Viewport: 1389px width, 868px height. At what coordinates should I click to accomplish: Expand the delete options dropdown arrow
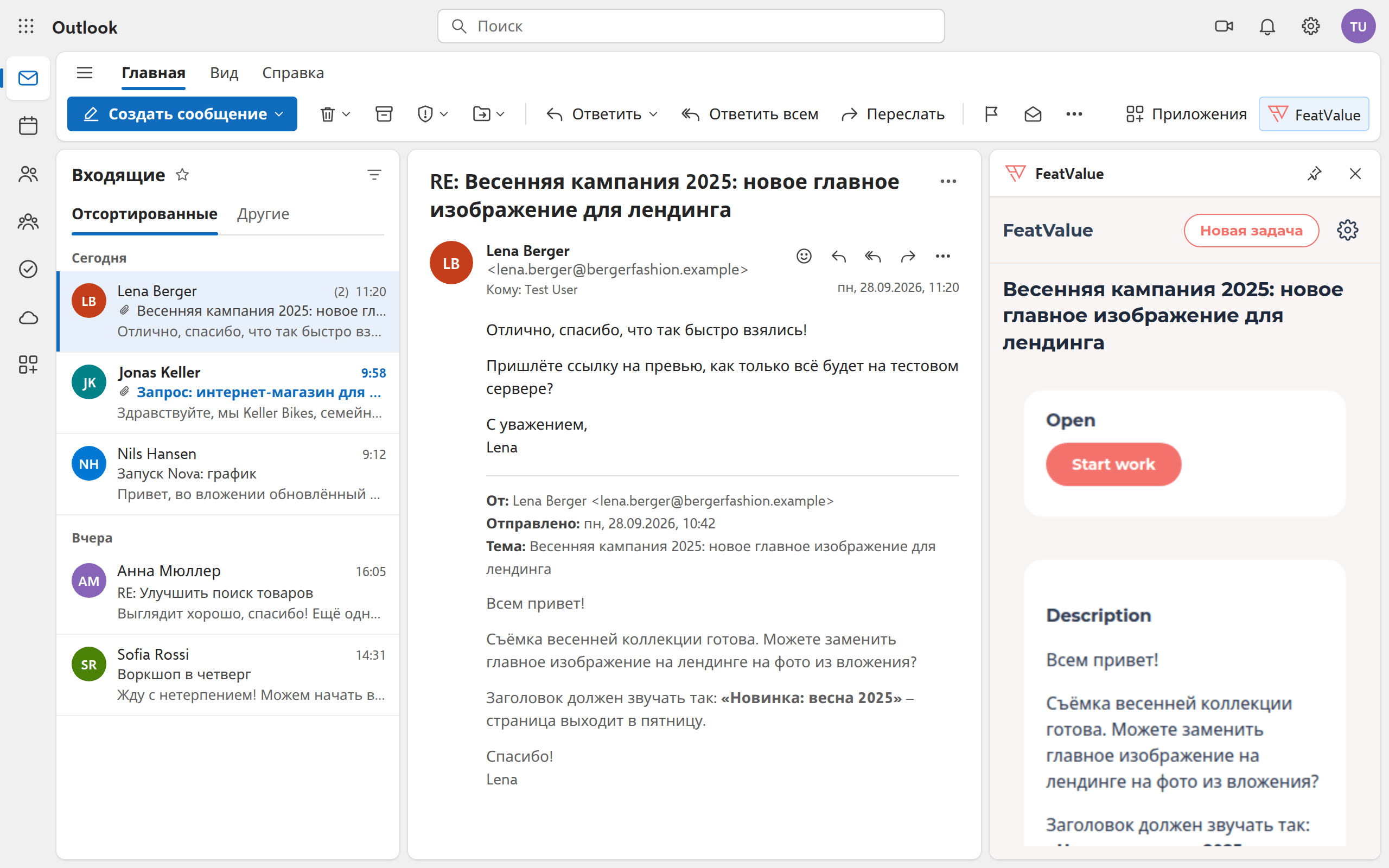tap(346, 114)
